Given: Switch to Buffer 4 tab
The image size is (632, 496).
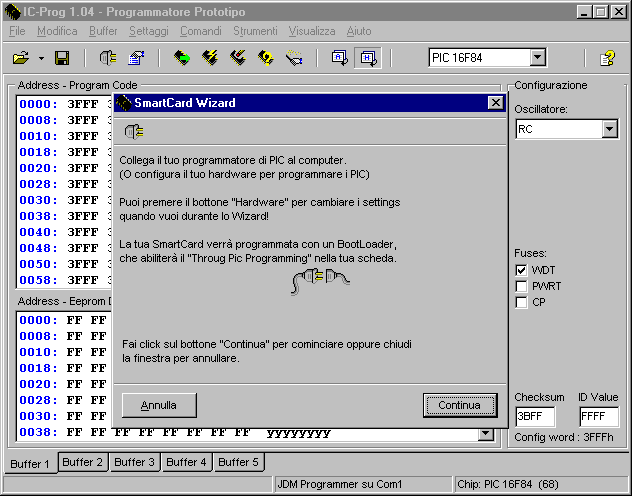Looking at the screenshot, I should coord(186,462).
